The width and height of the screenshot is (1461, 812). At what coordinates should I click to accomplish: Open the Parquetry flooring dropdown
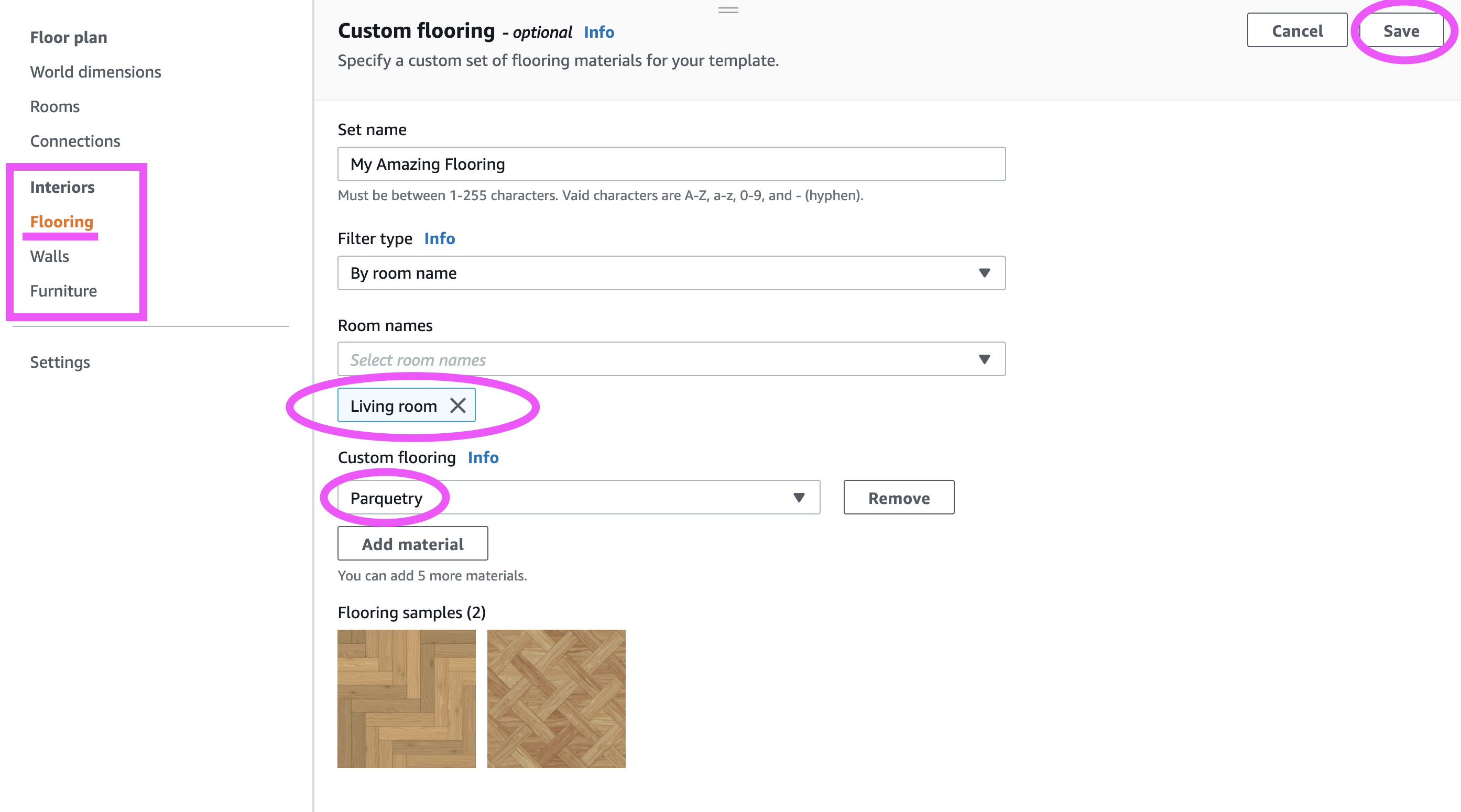pos(578,497)
